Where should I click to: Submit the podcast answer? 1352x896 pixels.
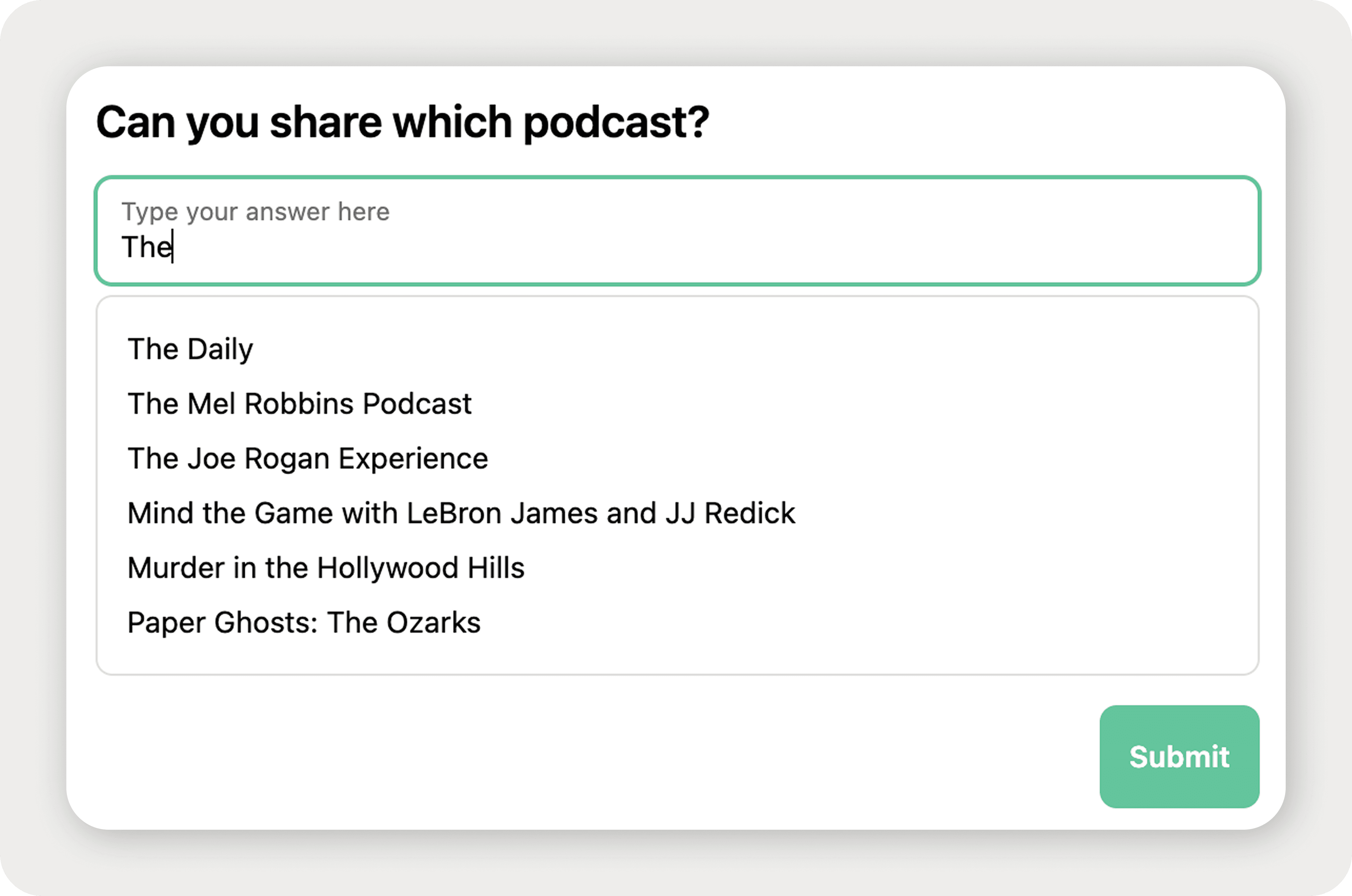click(1179, 756)
